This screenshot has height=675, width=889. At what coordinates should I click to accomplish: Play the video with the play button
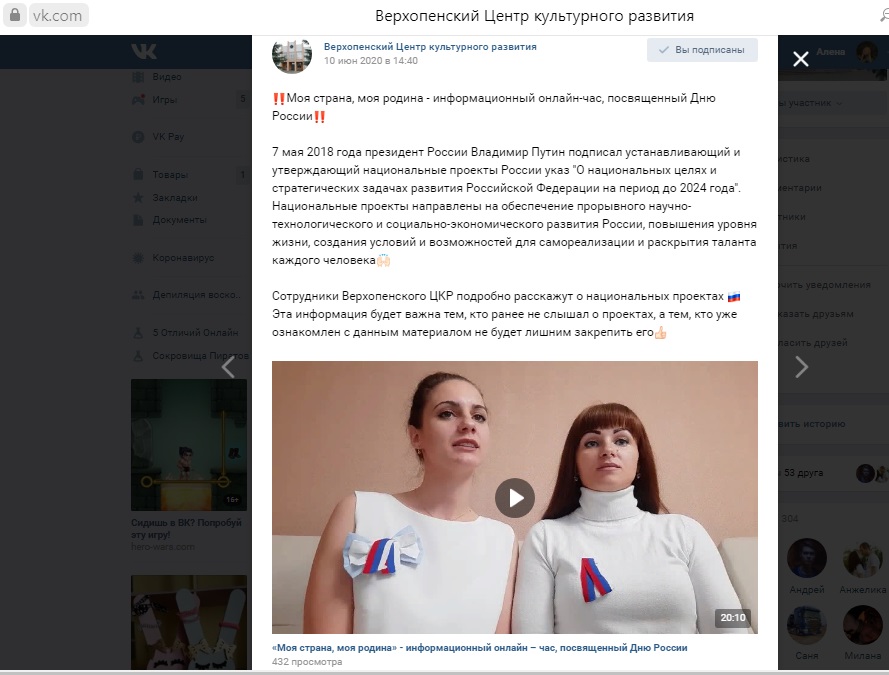[514, 498]
